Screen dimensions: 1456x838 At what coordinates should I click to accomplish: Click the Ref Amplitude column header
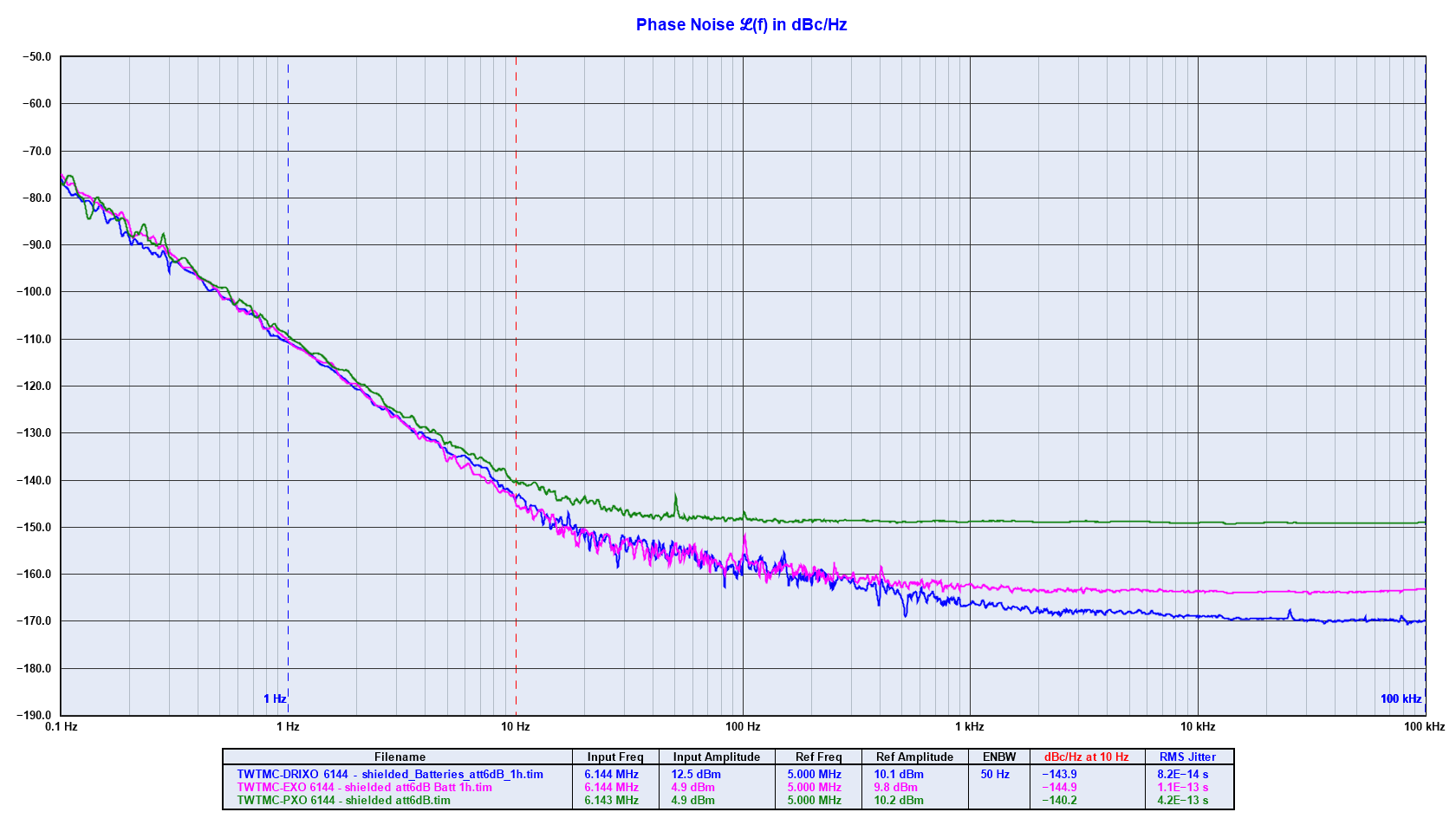click(914, 757)
